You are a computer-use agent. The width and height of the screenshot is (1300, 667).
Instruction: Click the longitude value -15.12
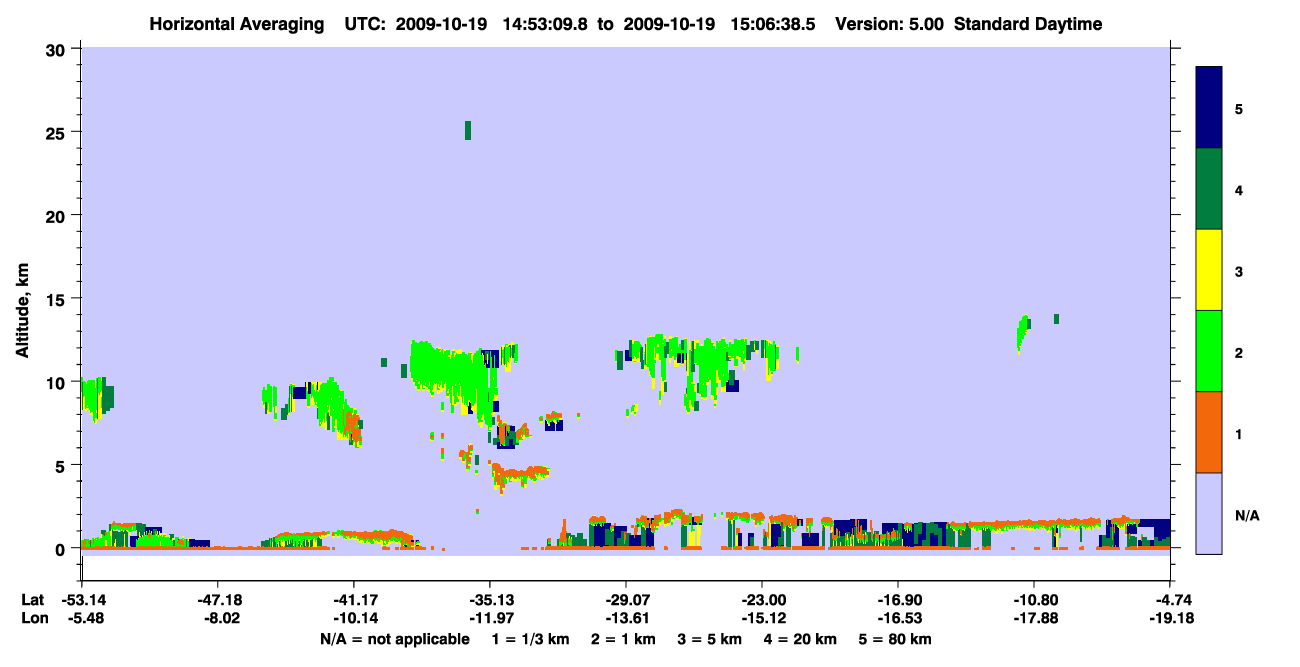point(762,618)
